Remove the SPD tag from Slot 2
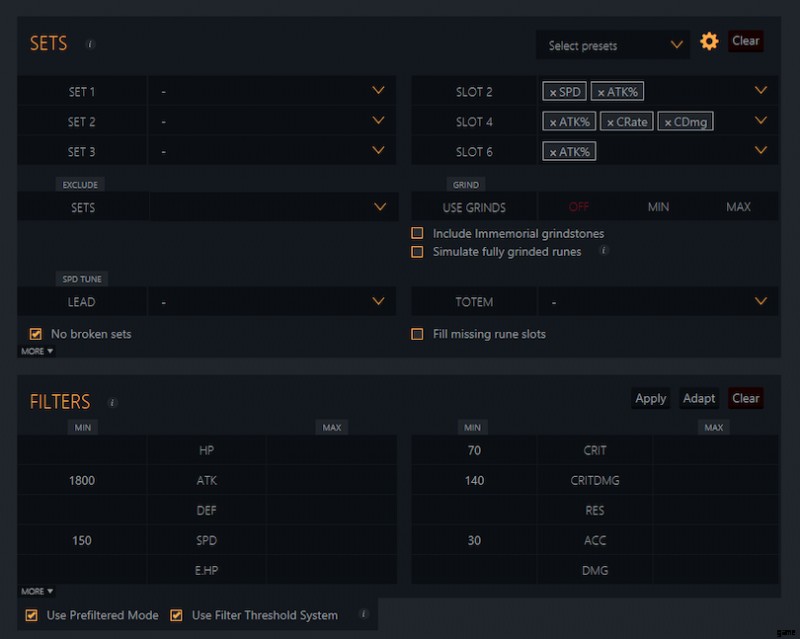 553,92
